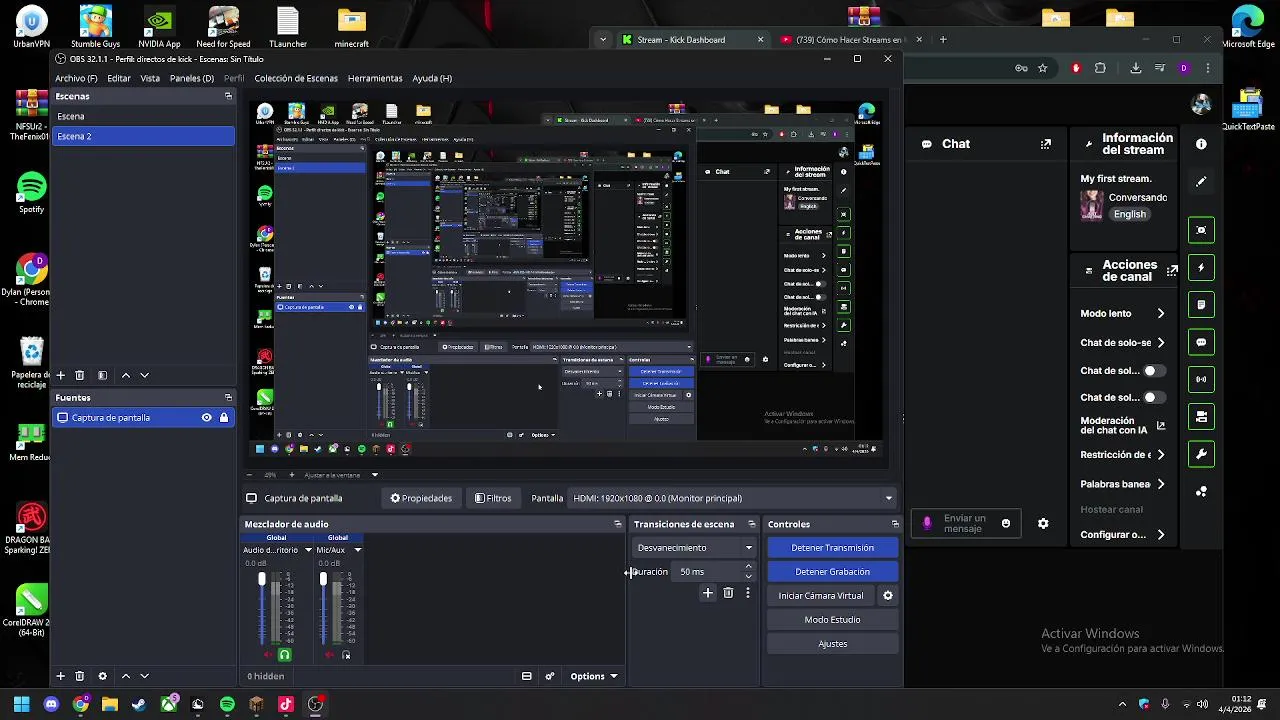
Task: Open virtual camera settings gear
Action: click(887, 596)
